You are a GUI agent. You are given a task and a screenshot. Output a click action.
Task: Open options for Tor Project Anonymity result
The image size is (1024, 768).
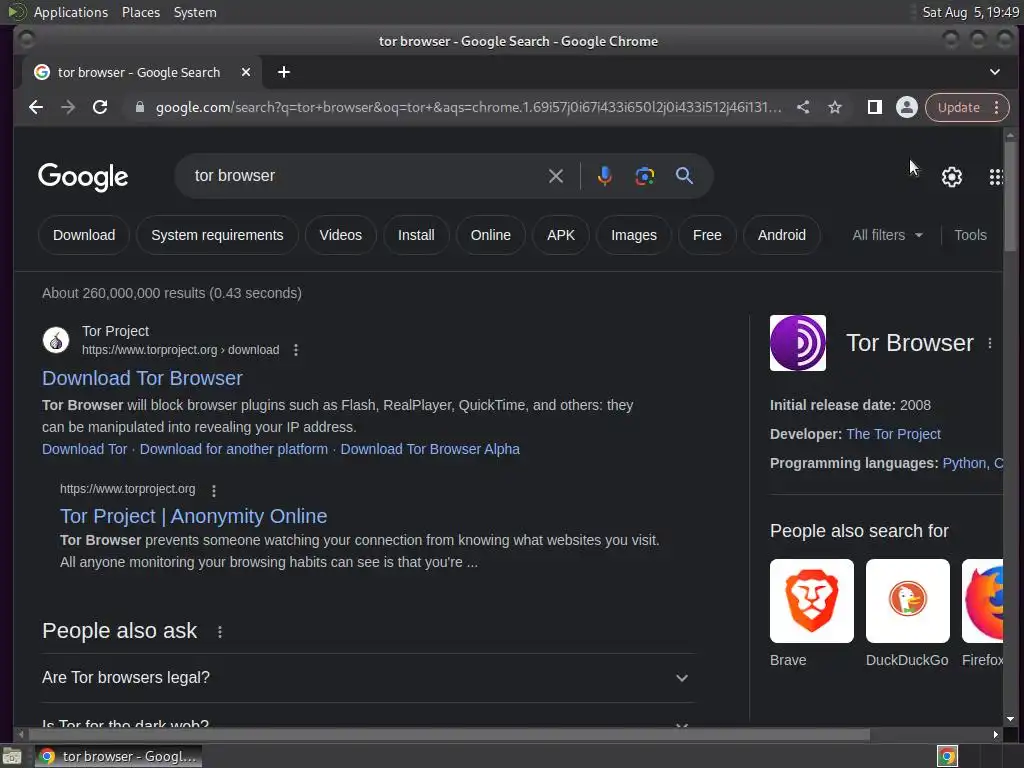(x=214, y=490)
